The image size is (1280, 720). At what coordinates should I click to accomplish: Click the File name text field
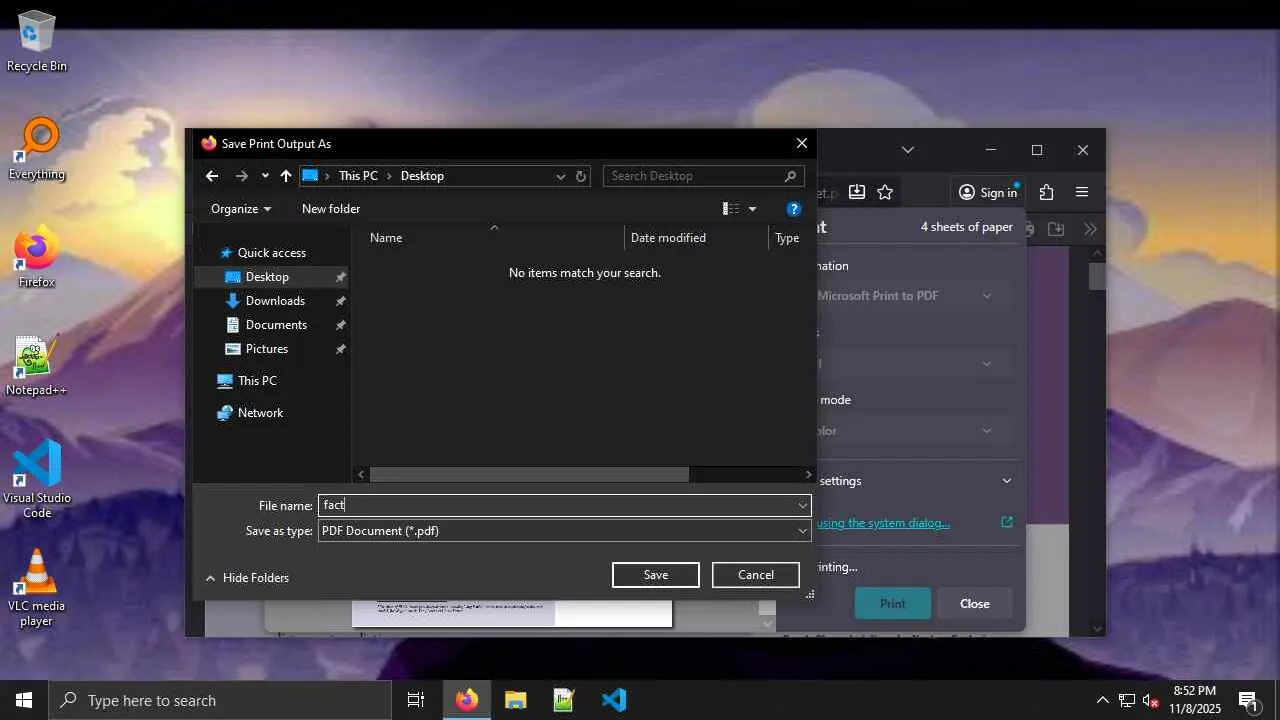556,506
